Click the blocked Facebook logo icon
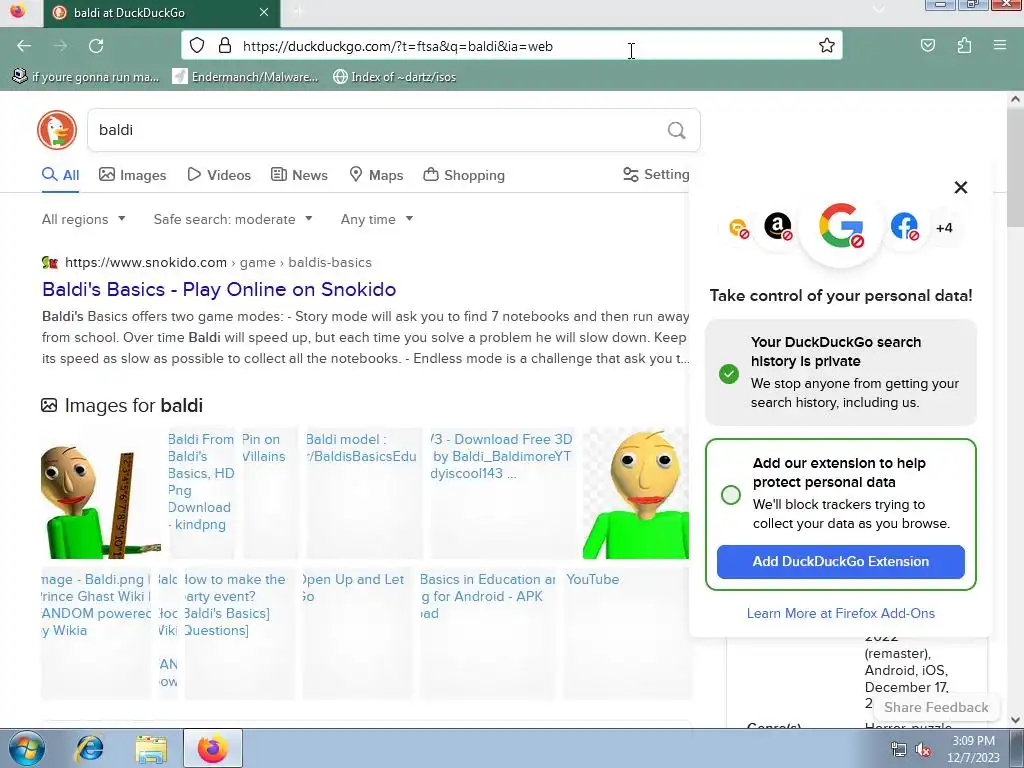 point(904,227)
